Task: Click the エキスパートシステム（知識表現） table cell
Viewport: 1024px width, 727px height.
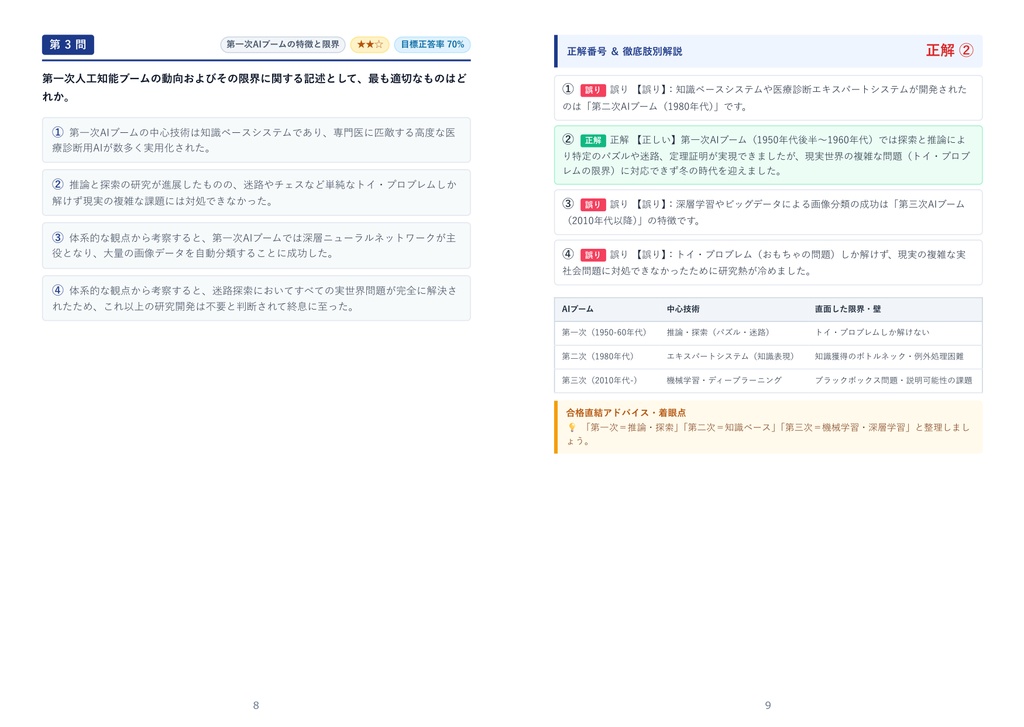Action: (x=731, y=357)
